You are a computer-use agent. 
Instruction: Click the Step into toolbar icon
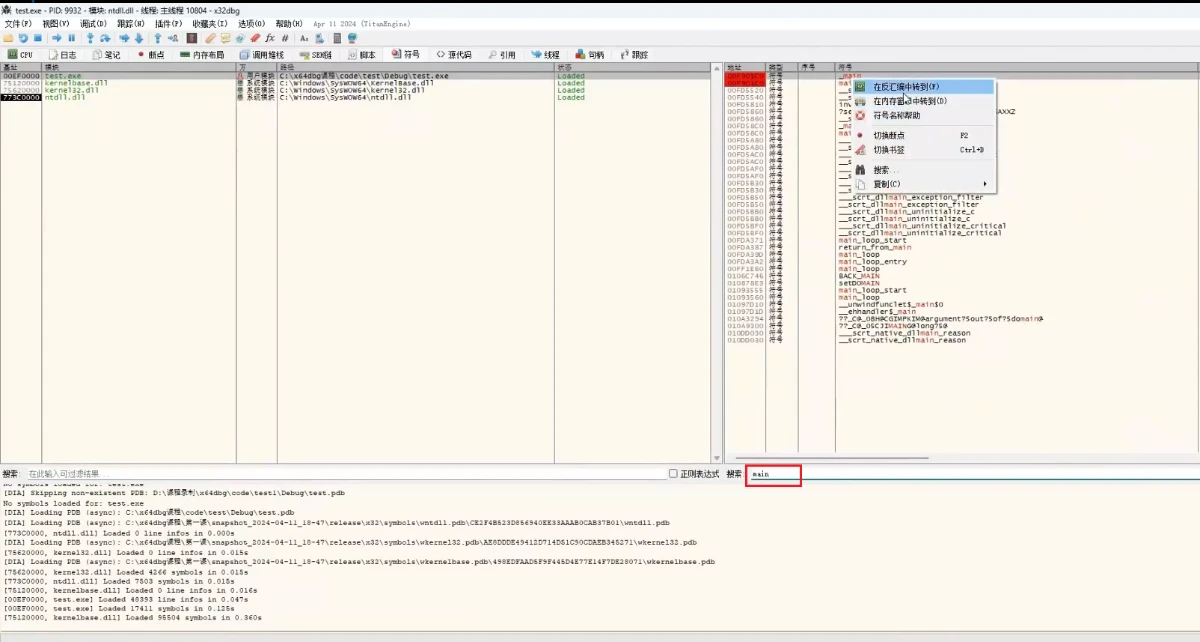click(x=89, y=38)
